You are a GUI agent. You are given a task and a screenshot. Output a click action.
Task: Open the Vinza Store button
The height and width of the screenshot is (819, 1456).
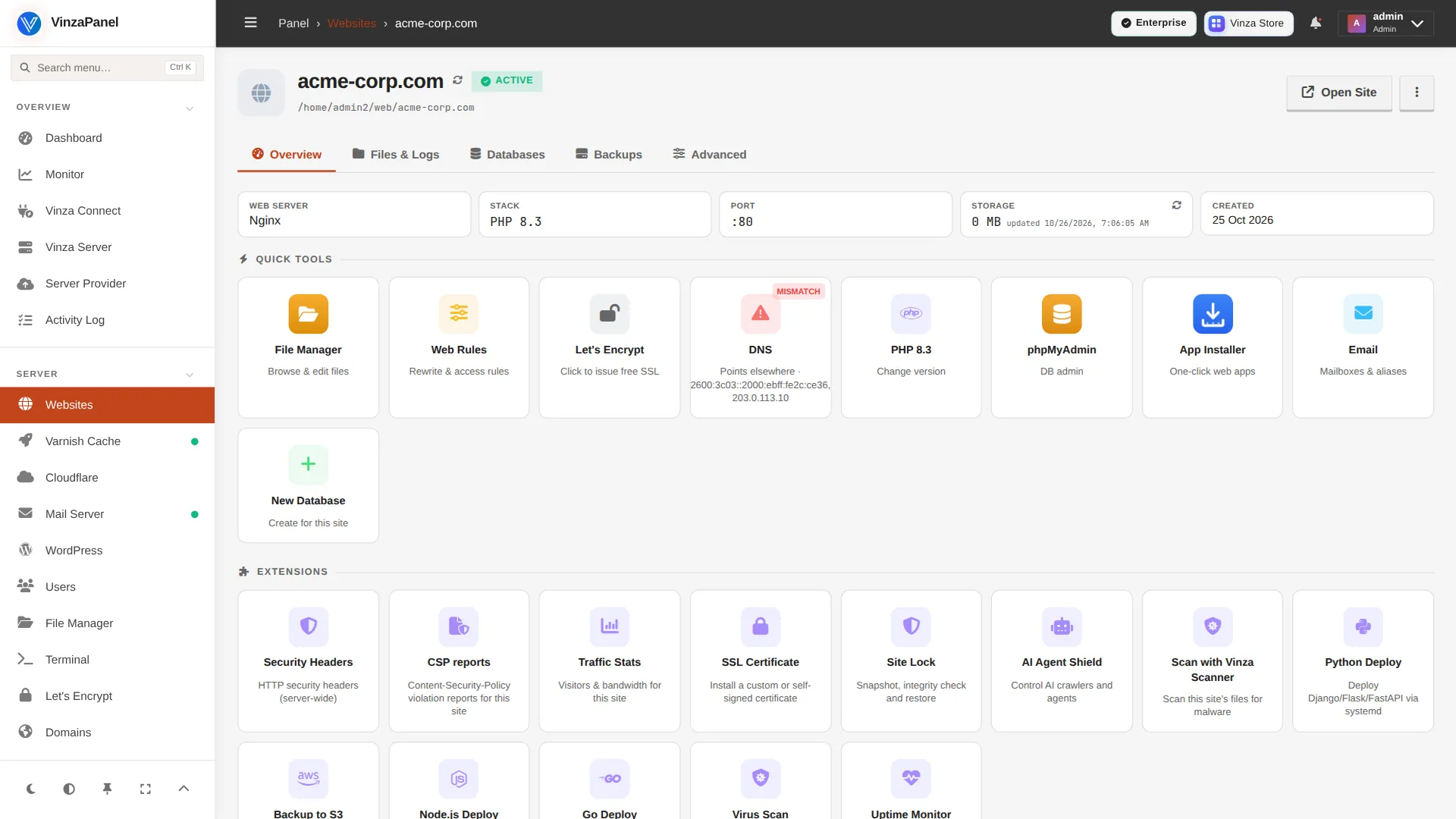coord(1248,23)
